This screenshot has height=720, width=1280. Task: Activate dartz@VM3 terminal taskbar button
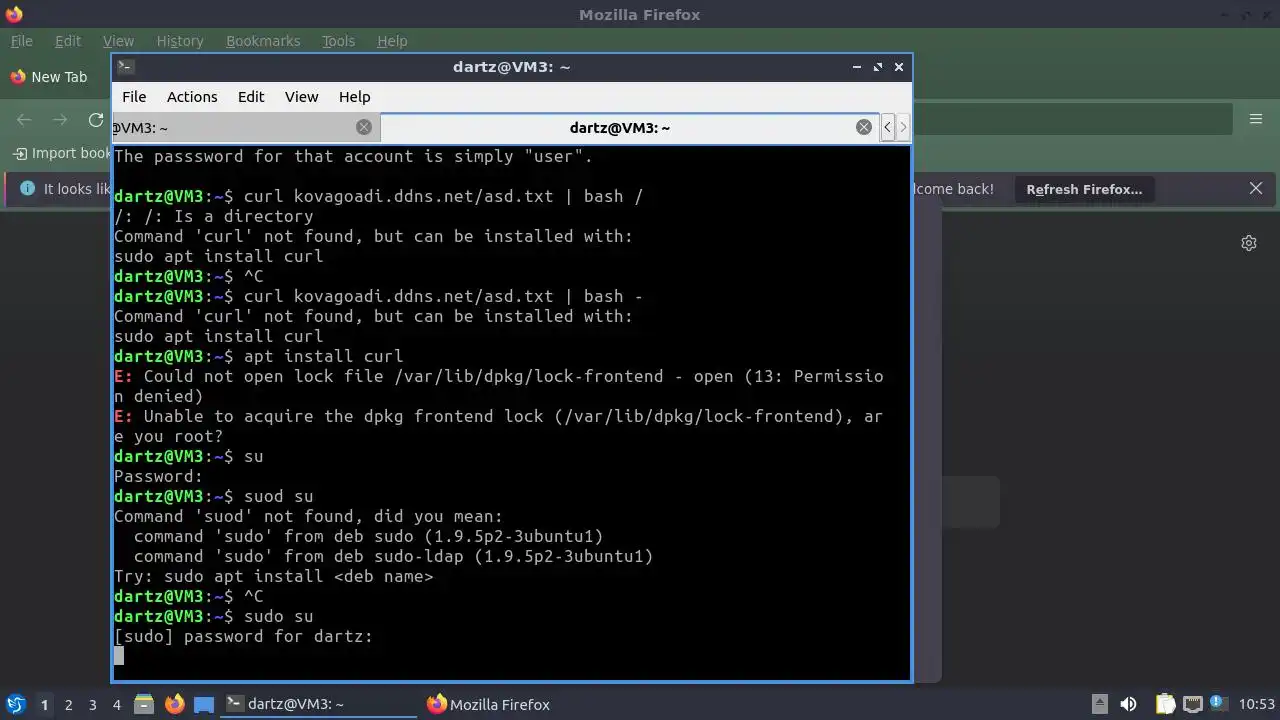pos(318,704)
